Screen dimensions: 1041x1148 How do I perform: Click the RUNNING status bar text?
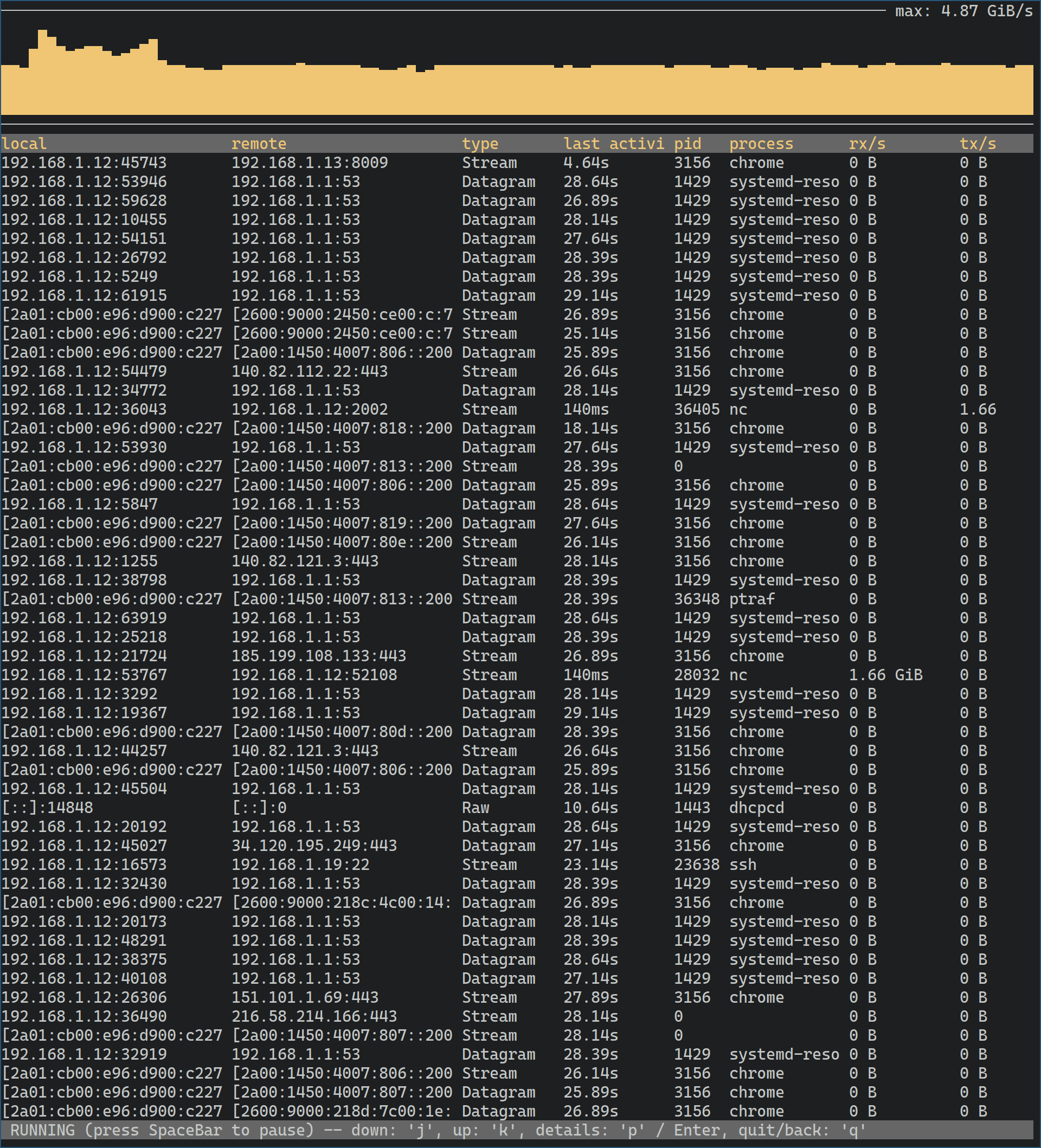(42, 1130)
